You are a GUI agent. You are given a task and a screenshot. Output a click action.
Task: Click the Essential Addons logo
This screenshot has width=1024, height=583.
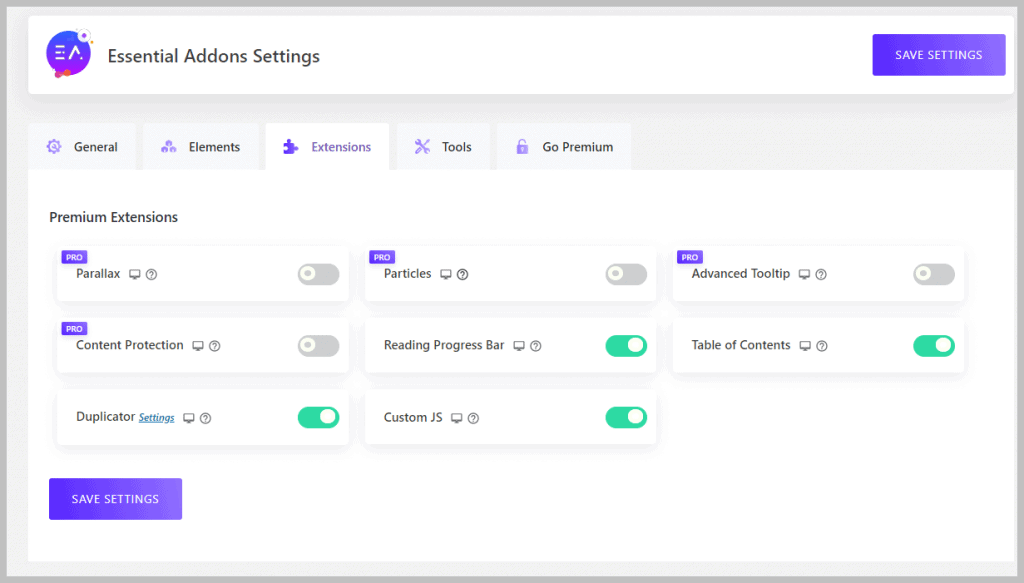(69, 54)
